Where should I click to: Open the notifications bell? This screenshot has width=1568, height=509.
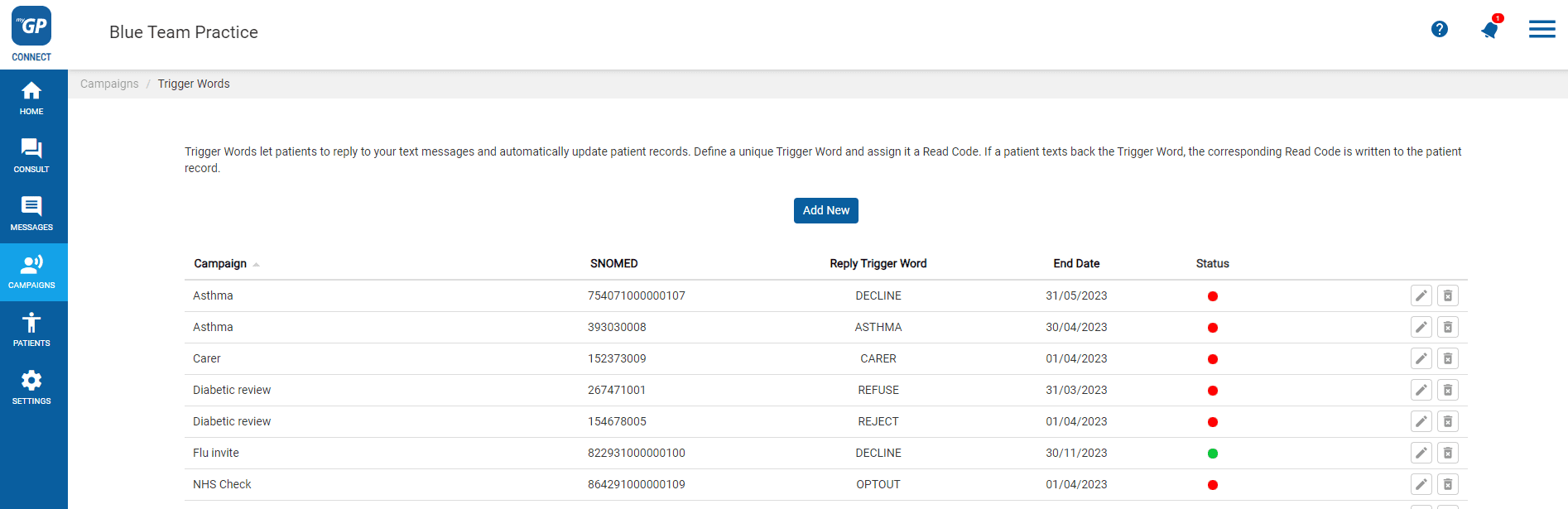tap(1489, 31)
